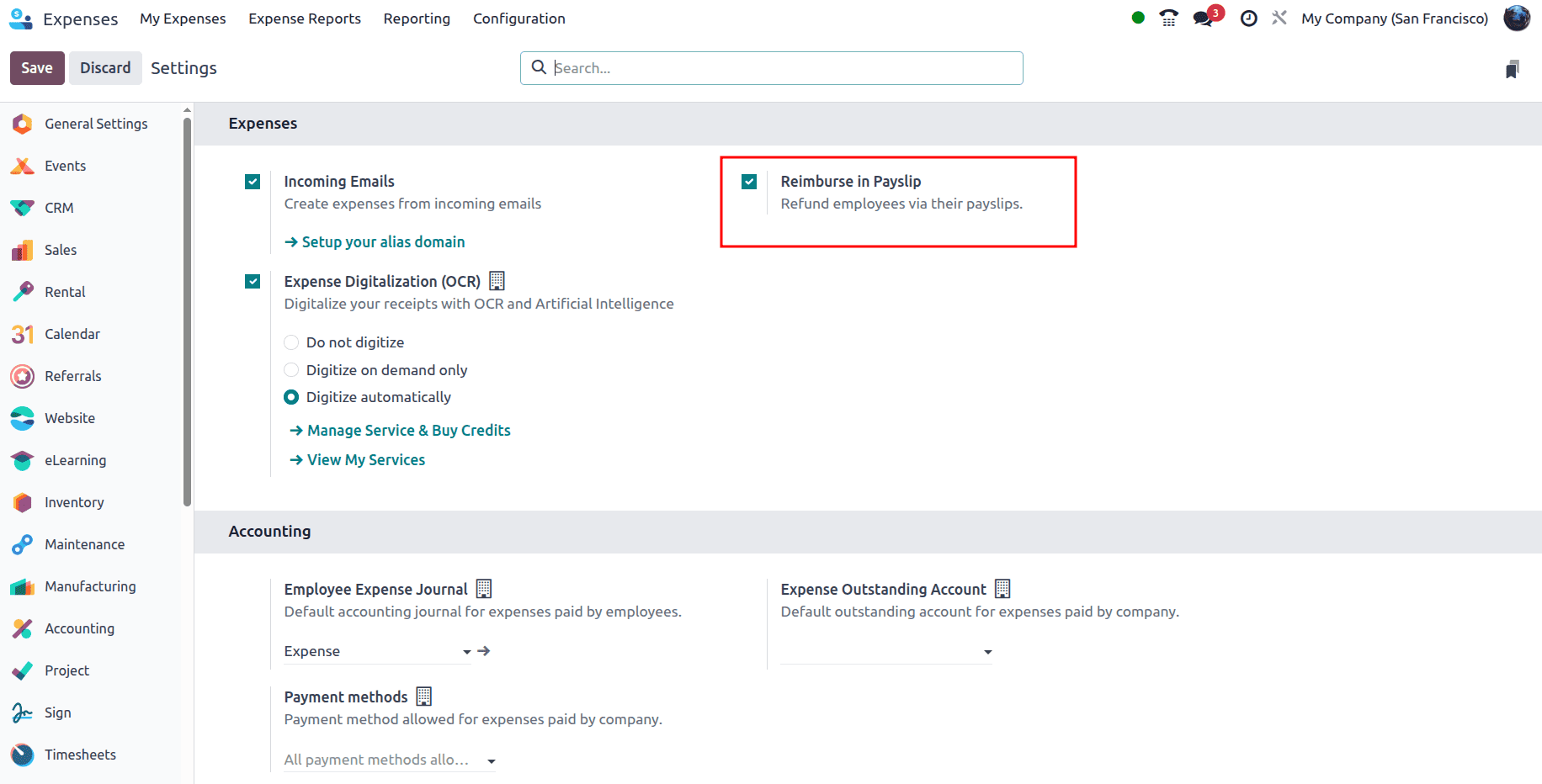Choose Do not digitize
This screenshot has width=1542, height=784.
click(291, 342)
